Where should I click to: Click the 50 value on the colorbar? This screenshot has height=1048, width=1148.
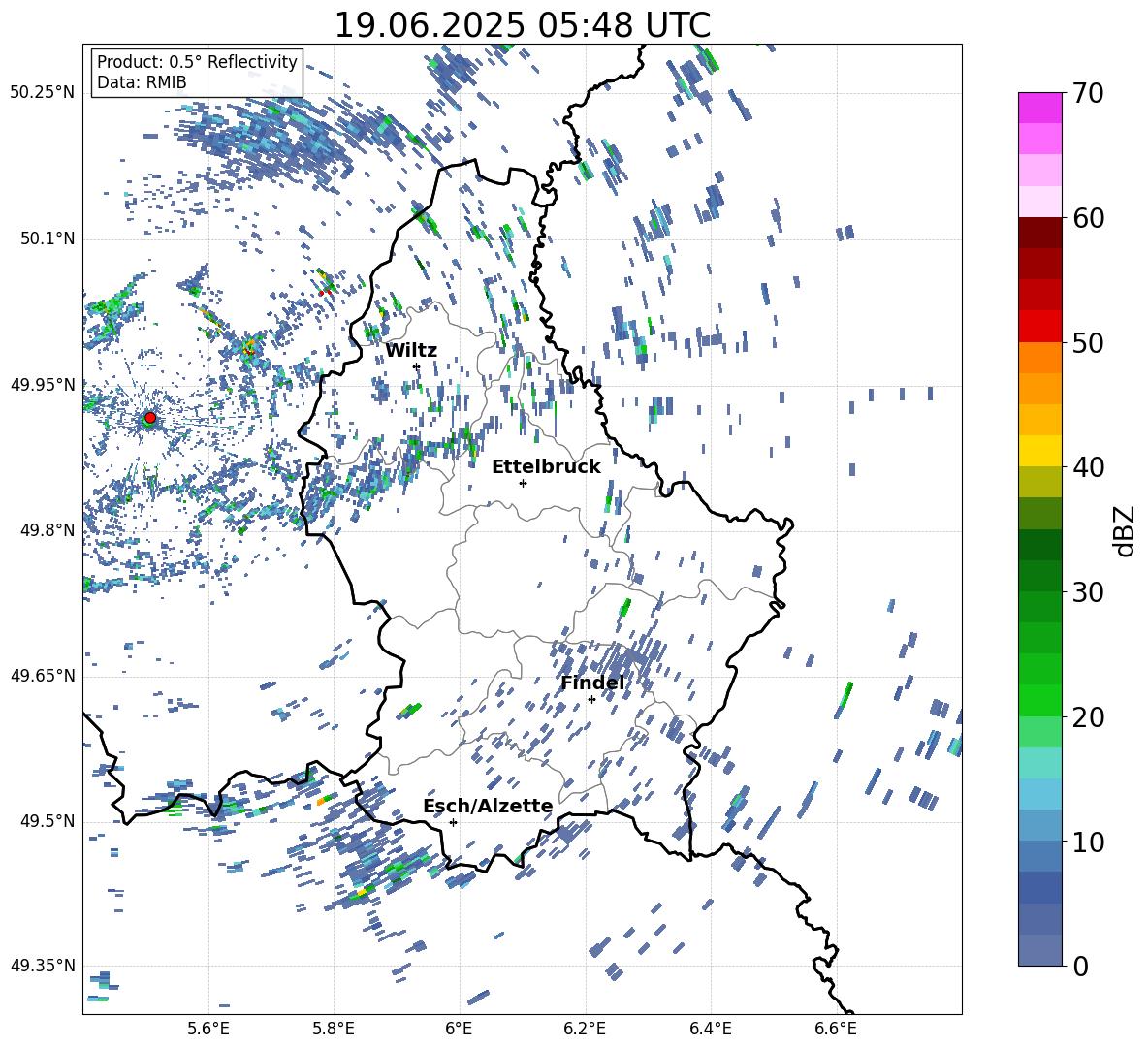[1088, 342]
